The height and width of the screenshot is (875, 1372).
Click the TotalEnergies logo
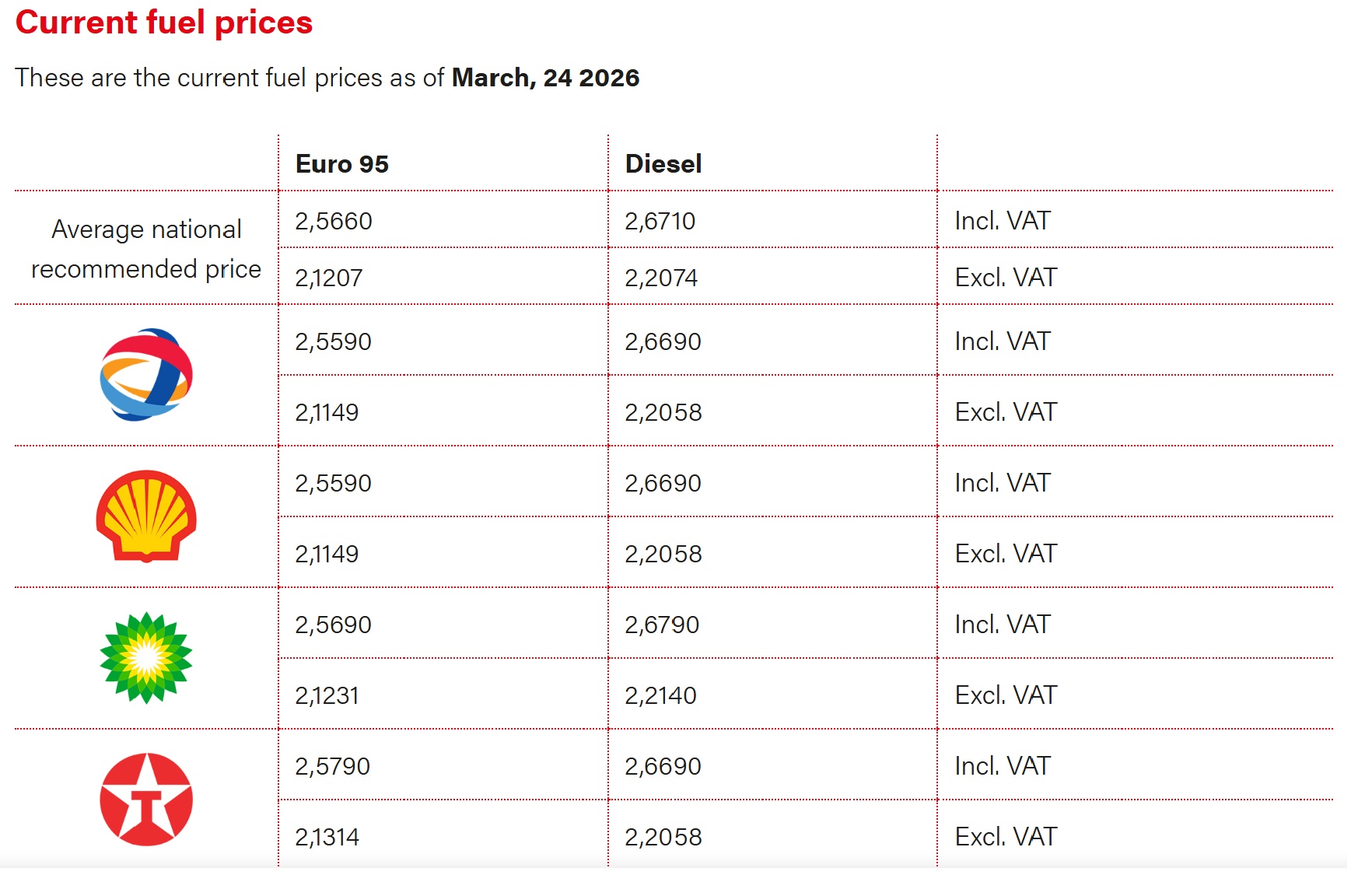point(146,375)
